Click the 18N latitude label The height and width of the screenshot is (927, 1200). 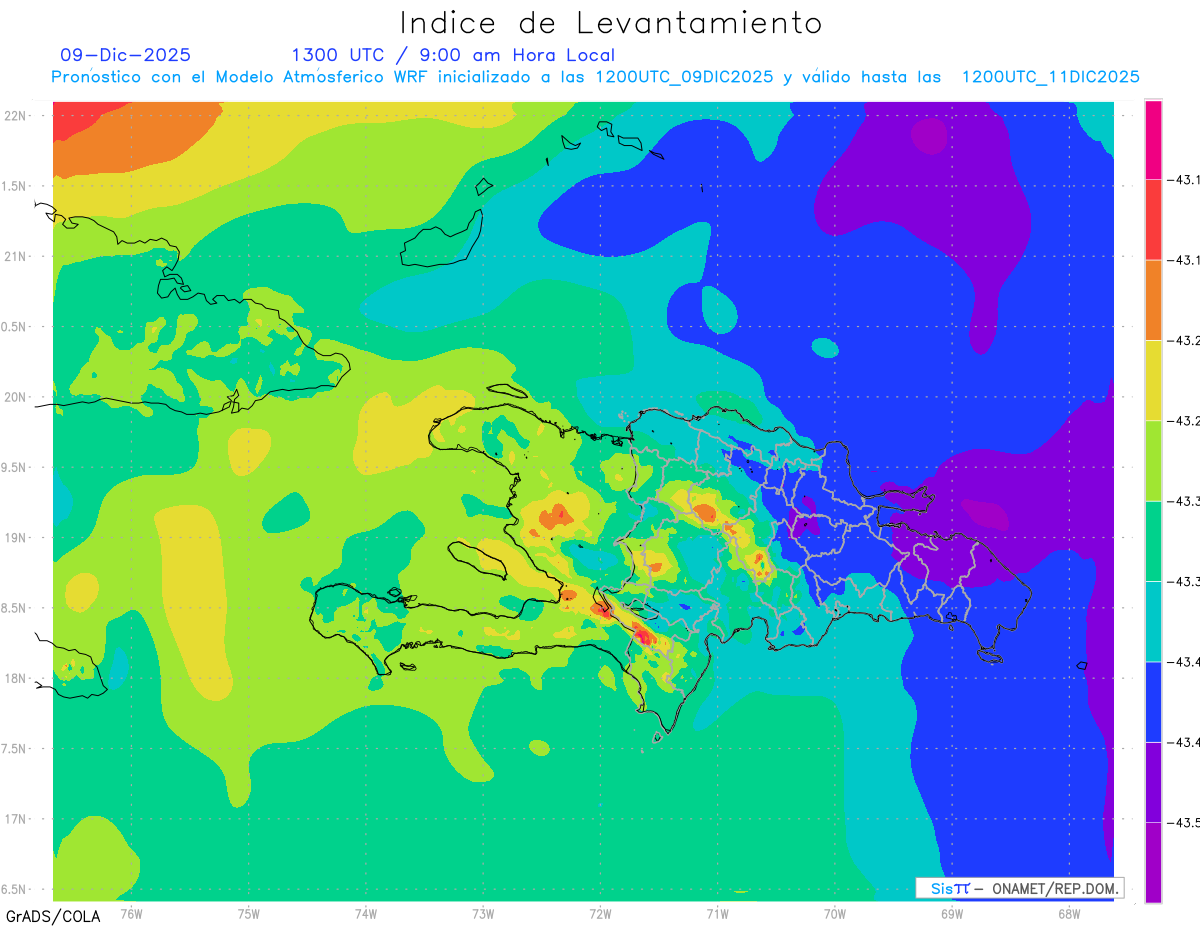pyautogui.click(x=17, y=678)
